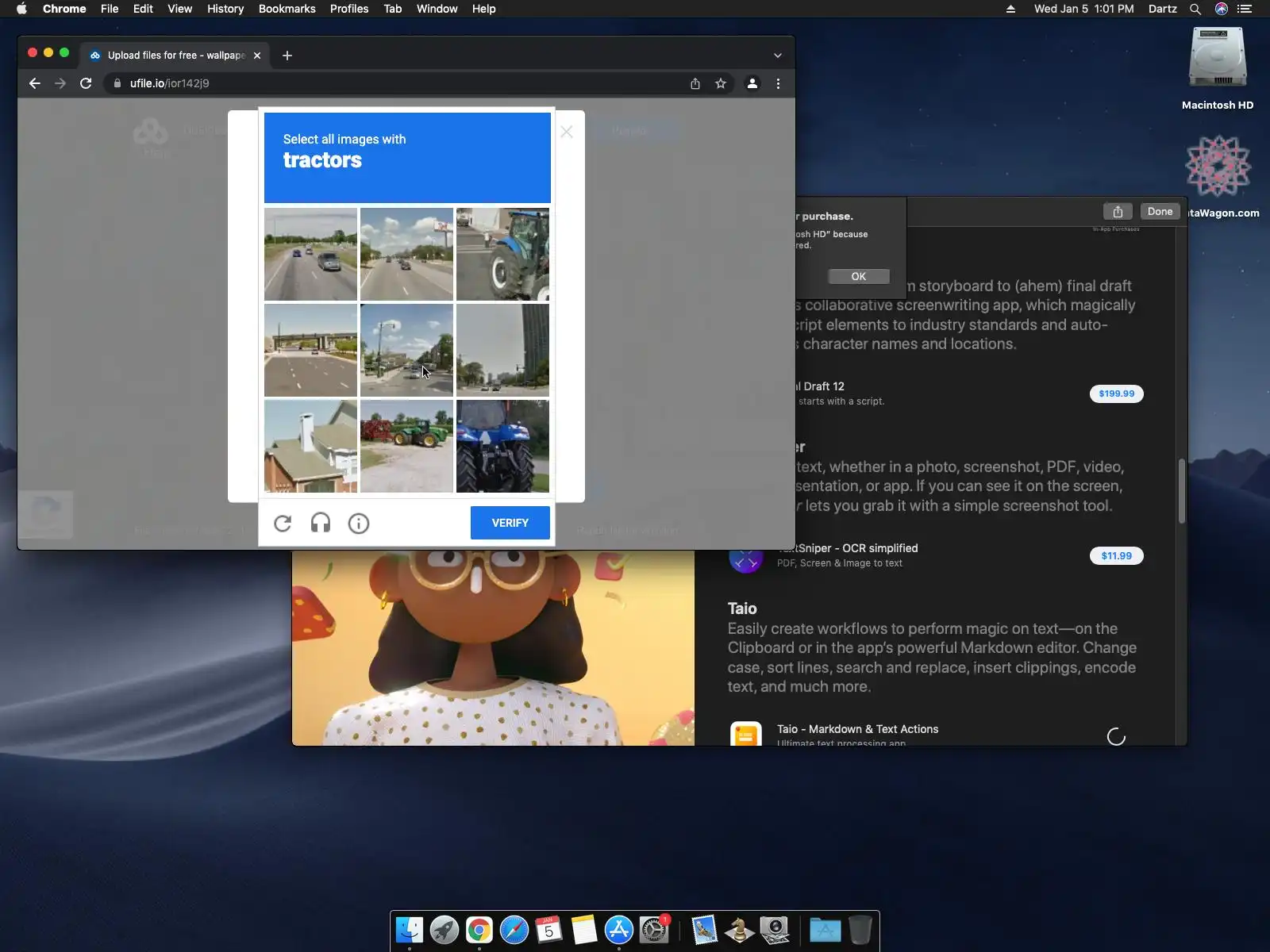
Task: Open the Tab menu
Action: [x=393, y=9]
